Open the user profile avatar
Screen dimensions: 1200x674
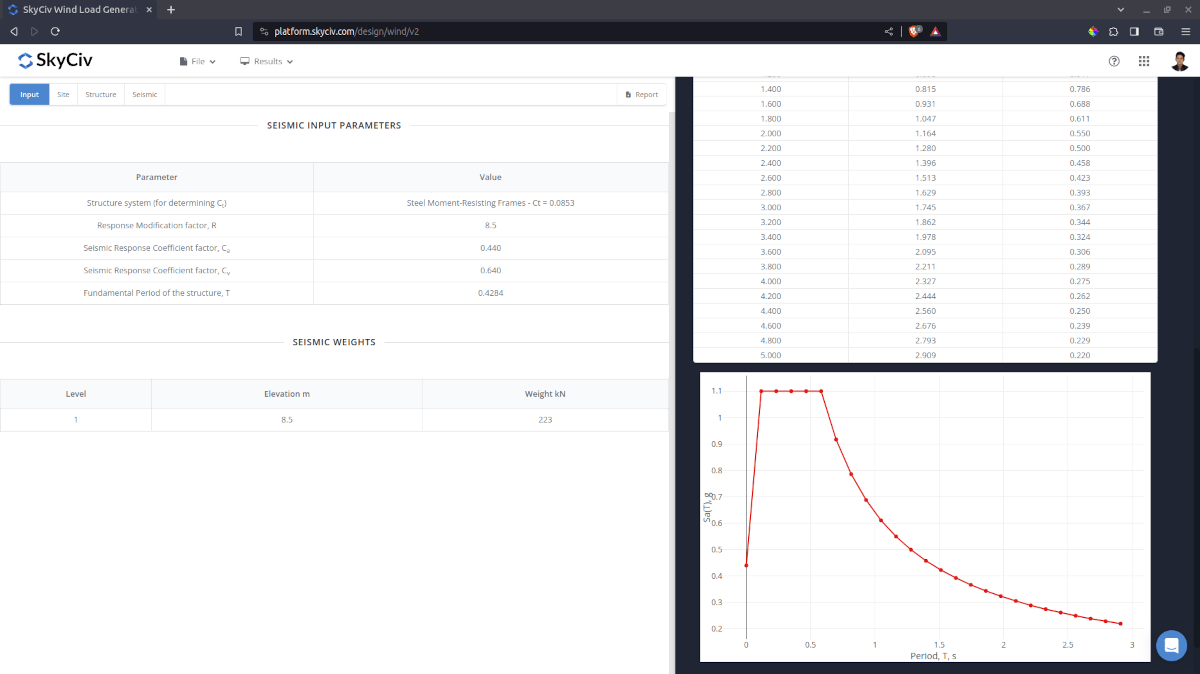(1180, 61)
